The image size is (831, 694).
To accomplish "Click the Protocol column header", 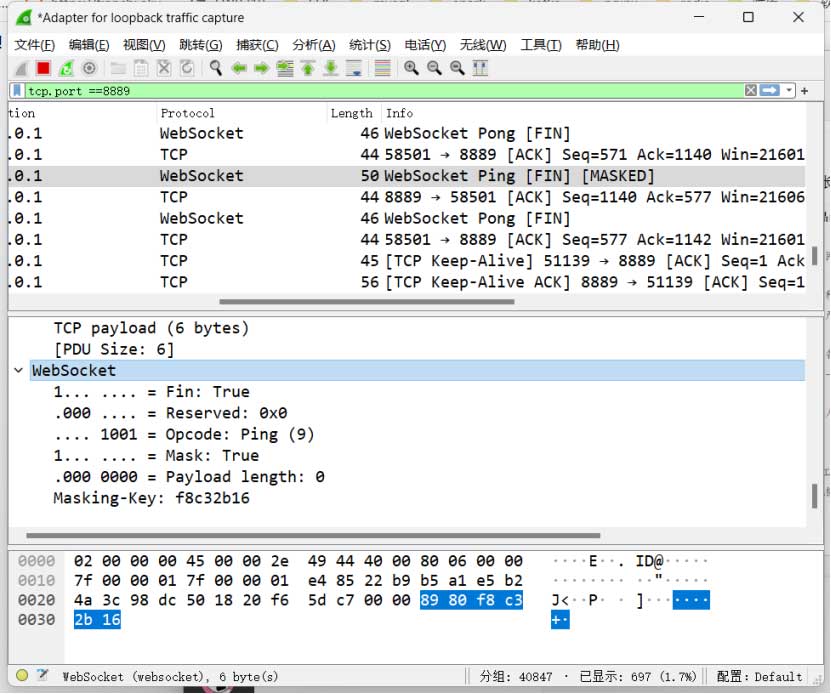I will pos(187,113).
